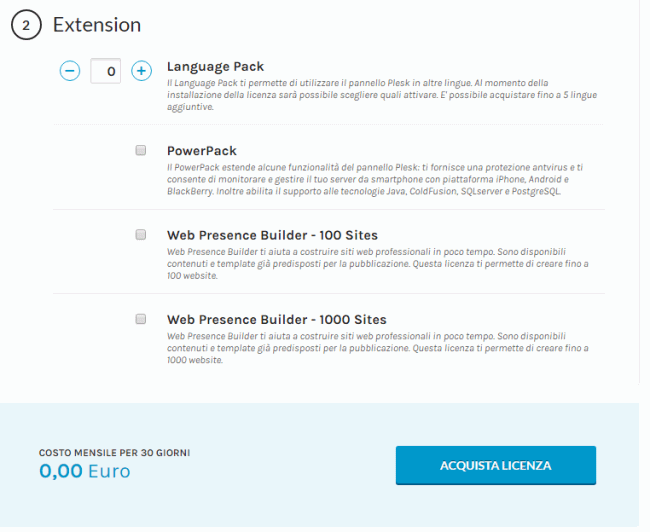Buy the license via Acquista Licenza

(x=496, y=465)
